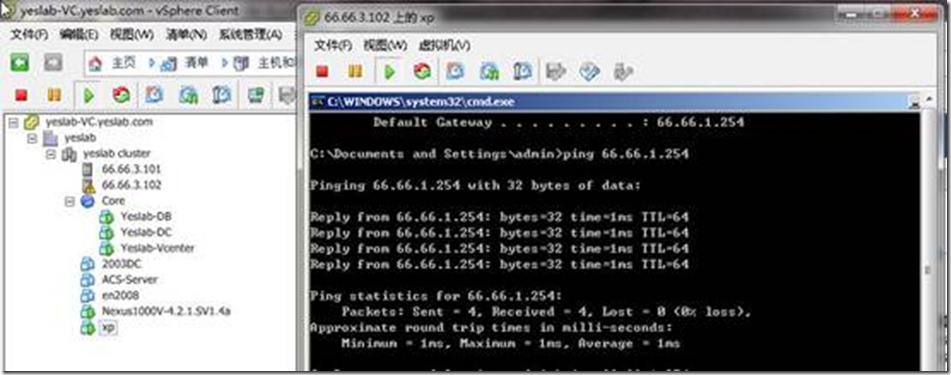
Task: Open breadcrumb arrow before 清单
Action: [x=151, y=63]
